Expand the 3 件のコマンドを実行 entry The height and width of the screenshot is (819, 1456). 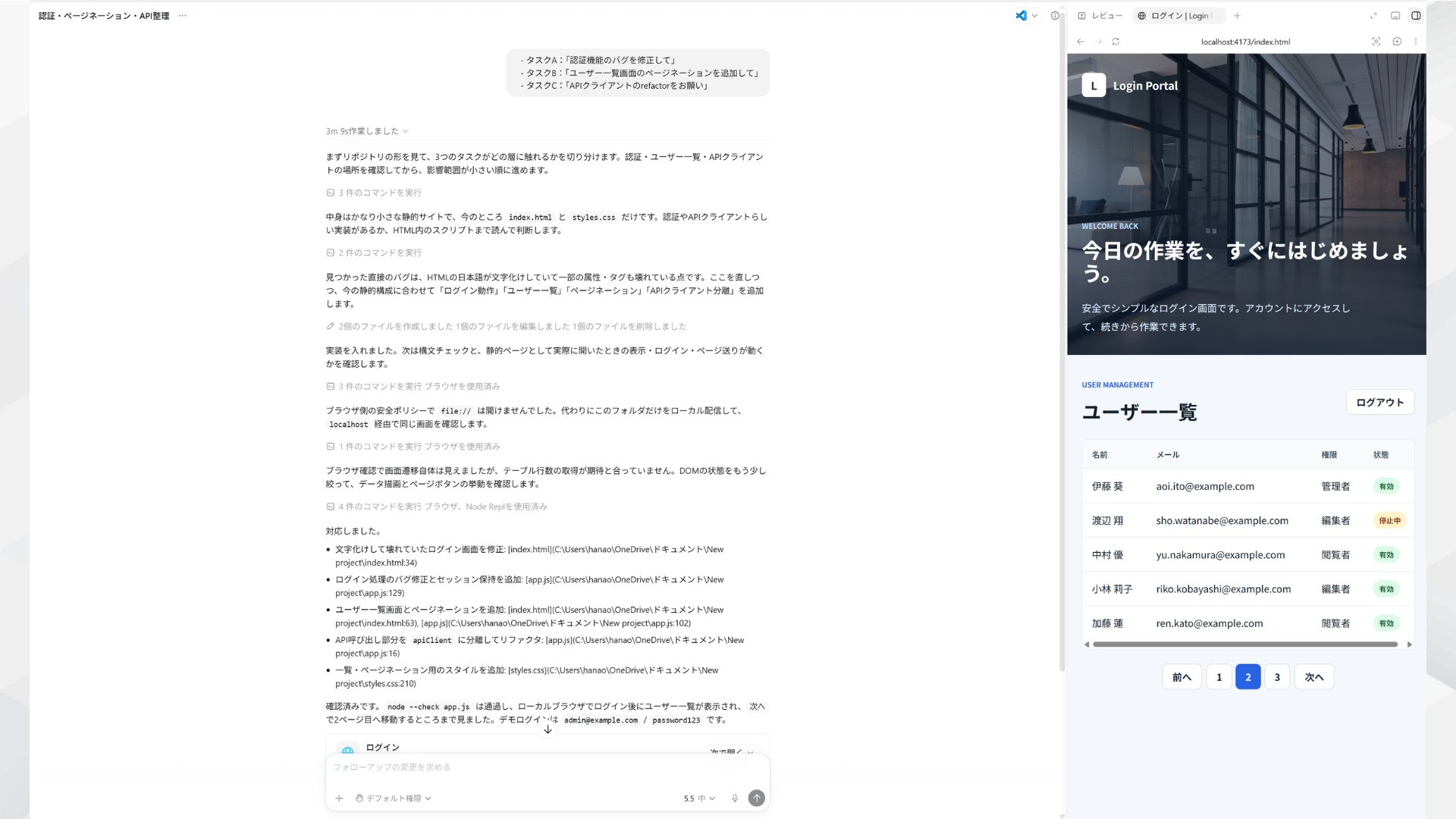pyautogui.click(x=374, y=193)
